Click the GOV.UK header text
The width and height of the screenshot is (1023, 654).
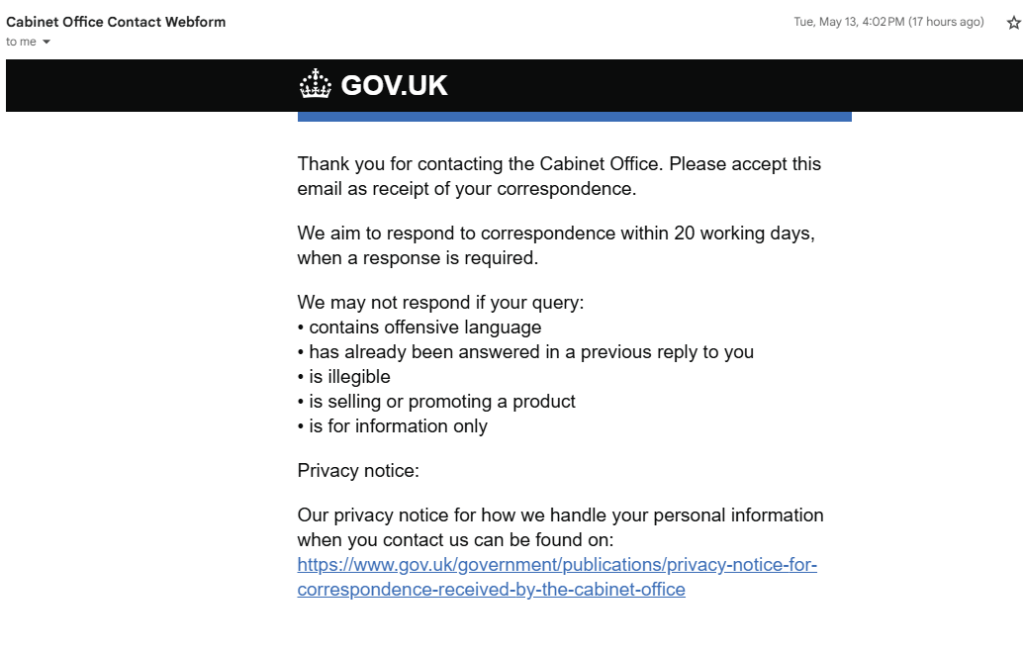pos(393,86)
